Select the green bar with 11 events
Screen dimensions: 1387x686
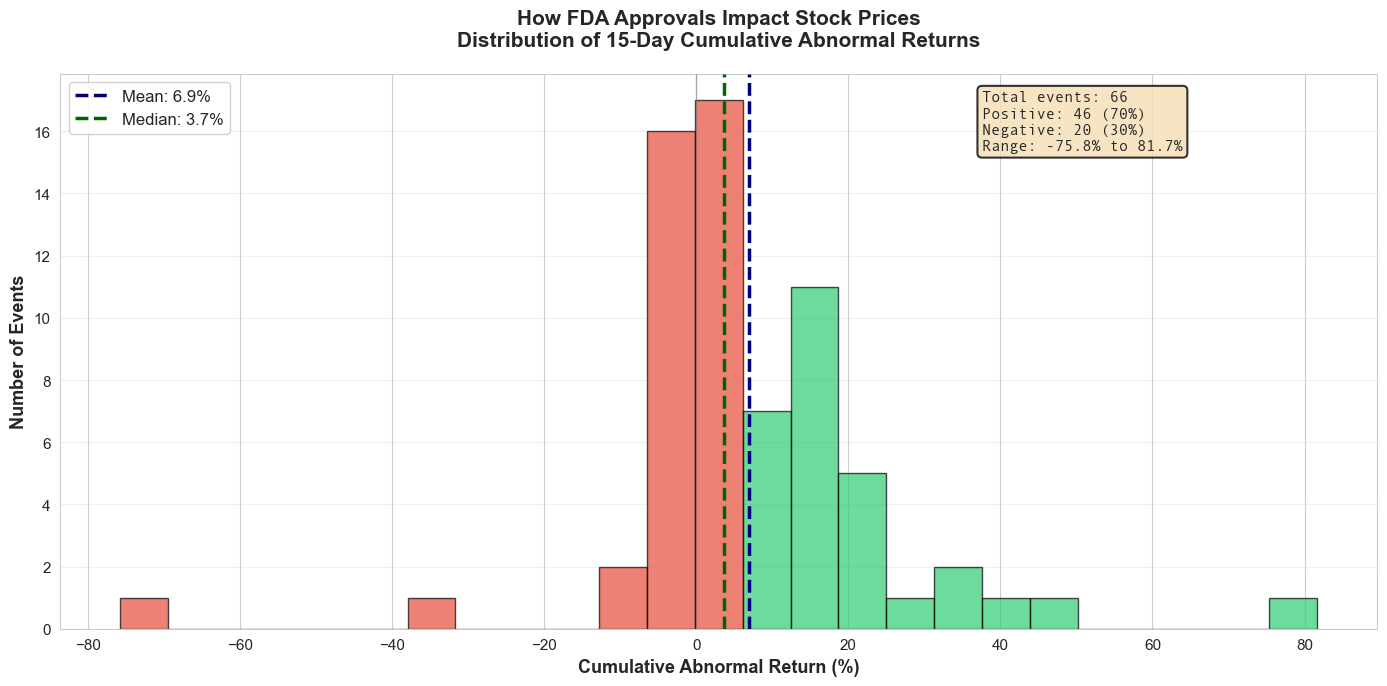pyautogui.click(x=814, y=458)
